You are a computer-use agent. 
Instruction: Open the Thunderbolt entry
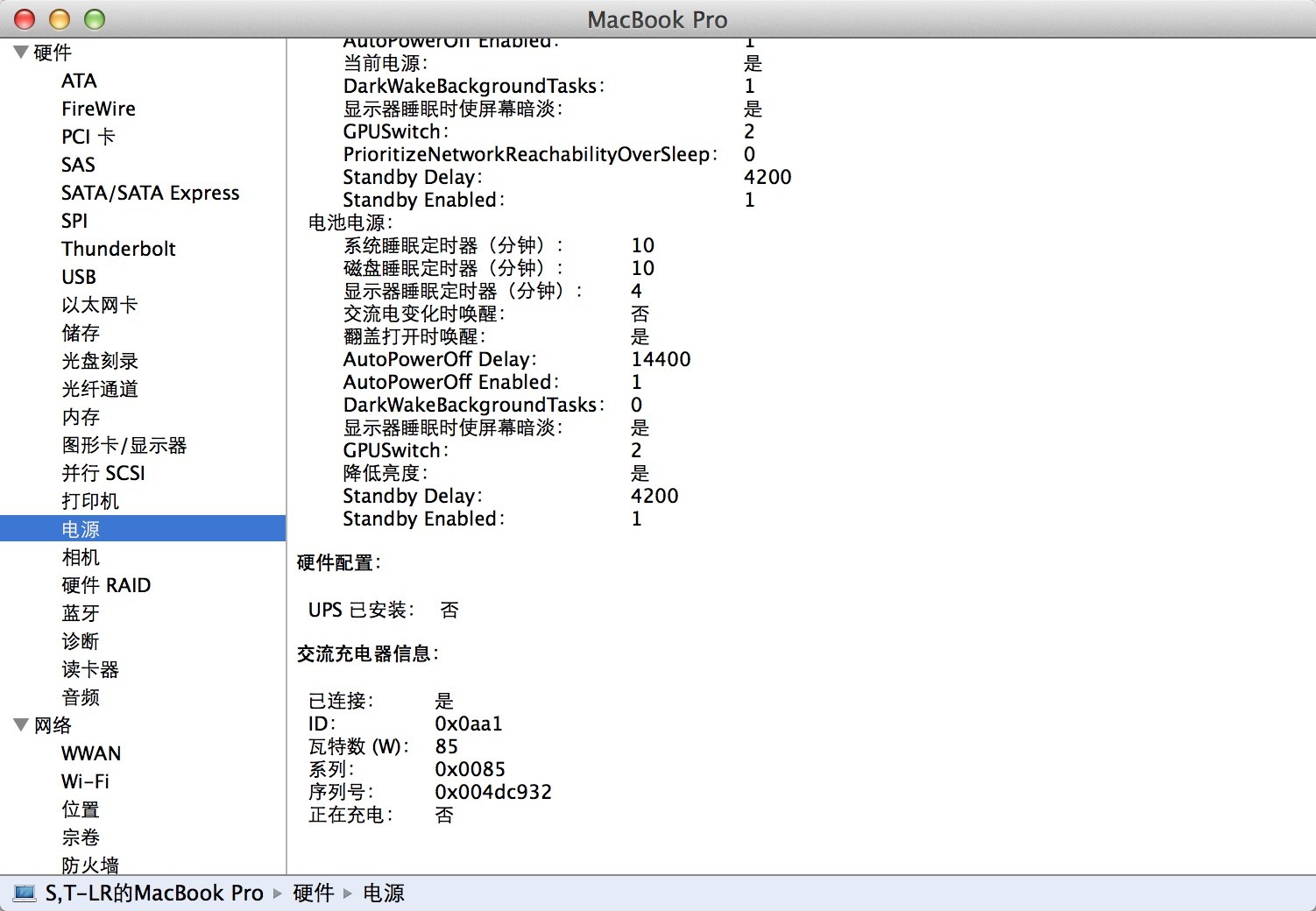pos(118,249)
